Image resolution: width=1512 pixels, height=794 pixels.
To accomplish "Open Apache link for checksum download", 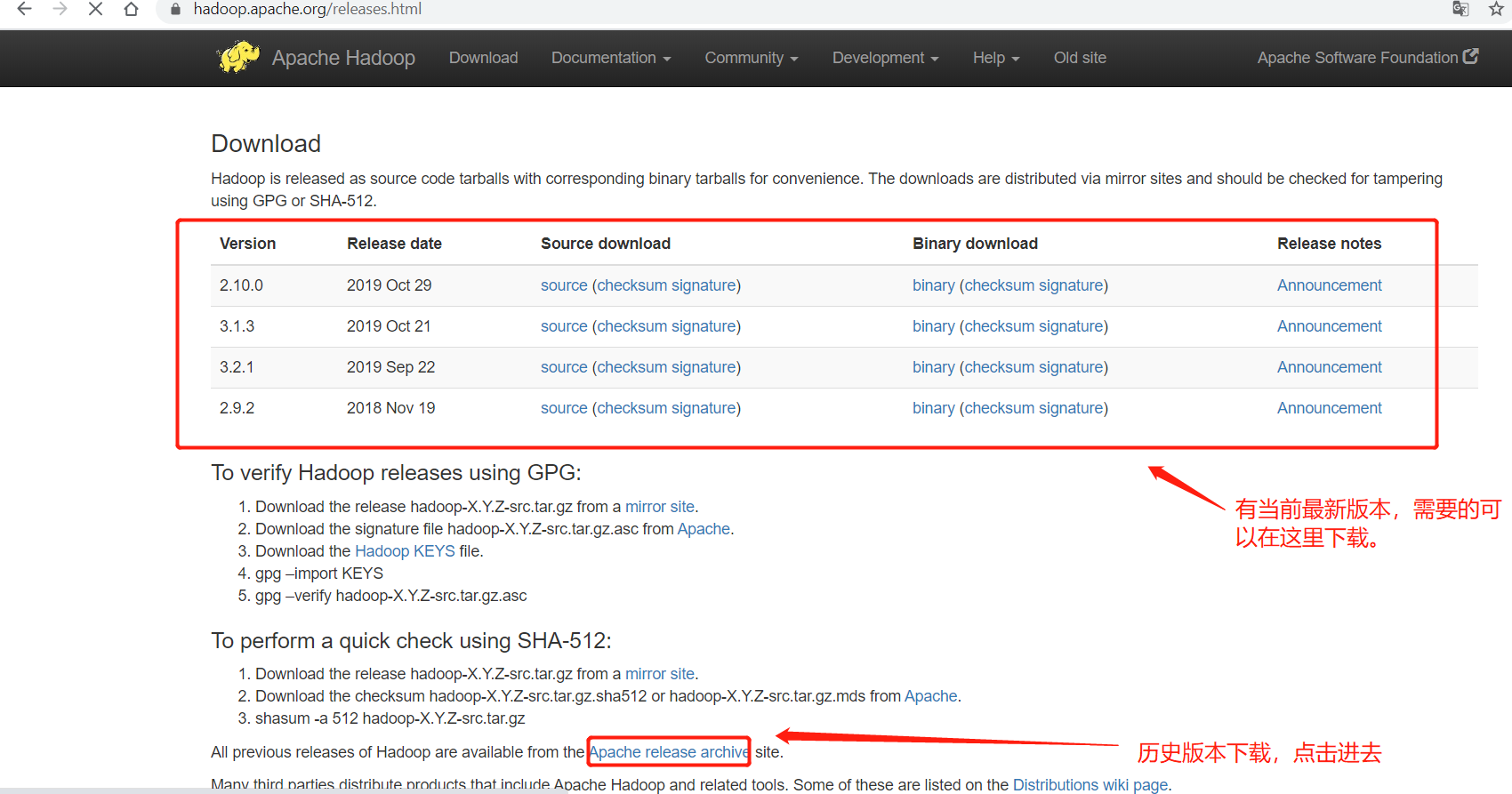I will click(x=931, y=696).
